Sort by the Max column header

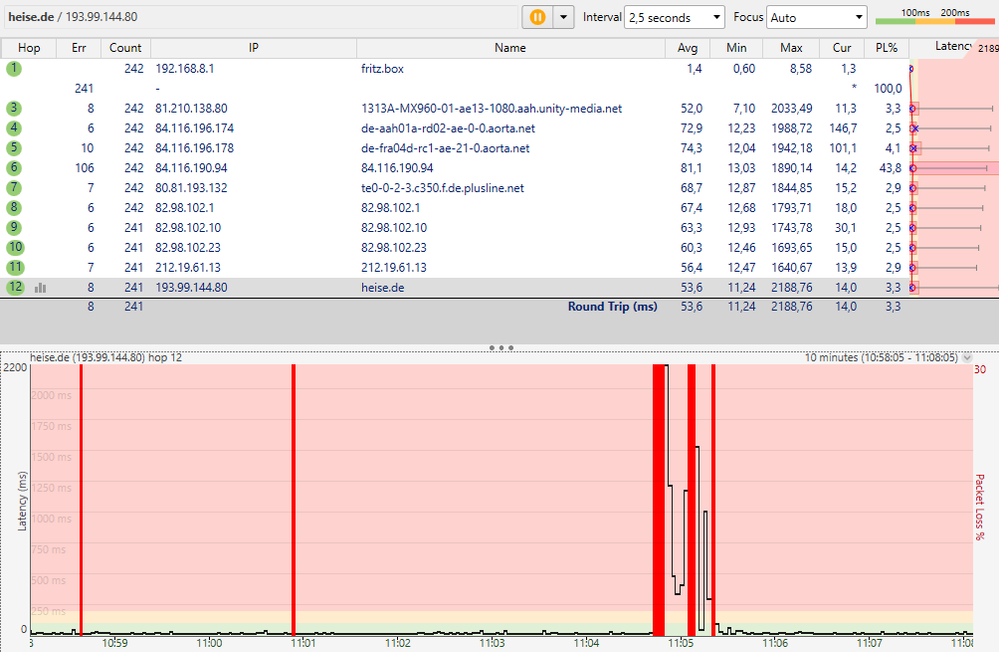click(x=791, y=48)
